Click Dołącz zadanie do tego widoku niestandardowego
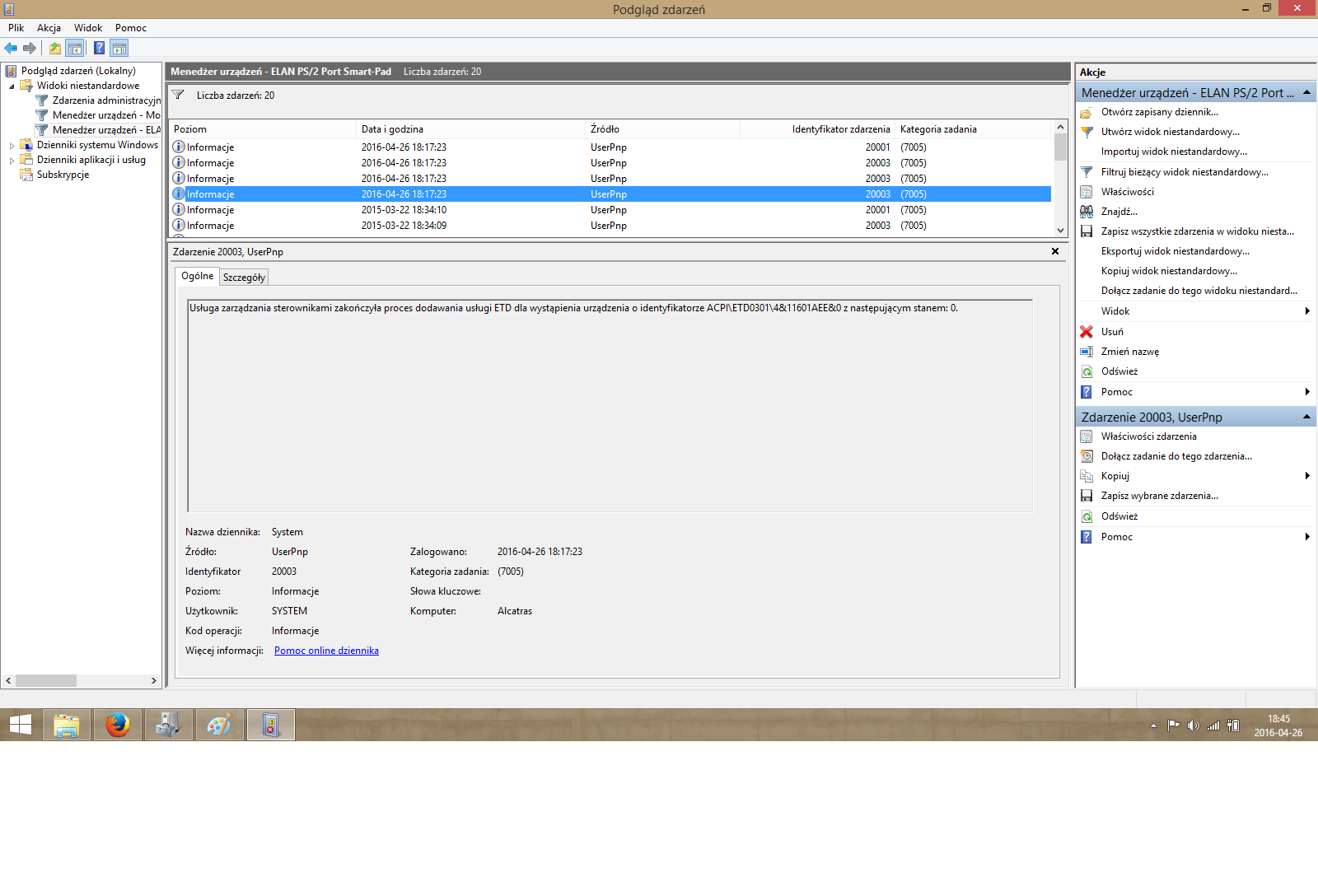The image size is (1318, 896). click(1199, 291)
